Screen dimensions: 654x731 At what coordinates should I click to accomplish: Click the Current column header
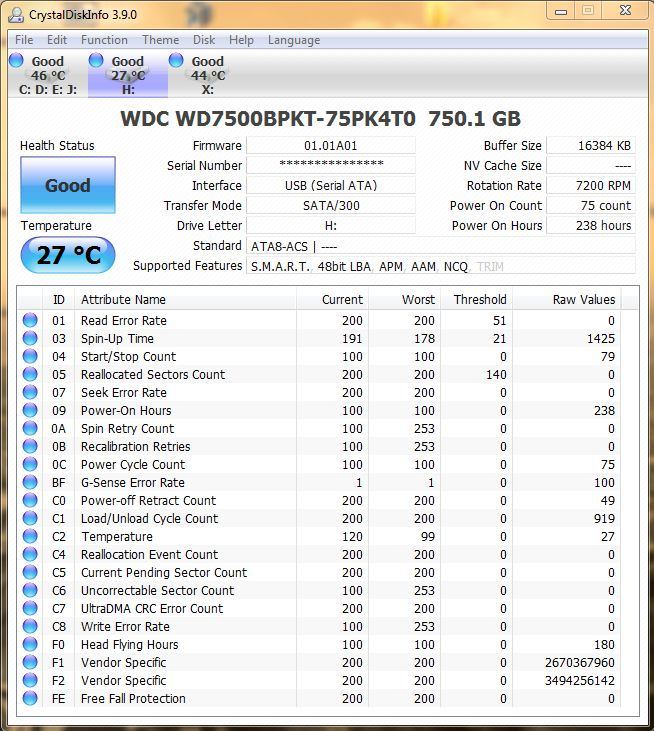(x=332, y=299)
